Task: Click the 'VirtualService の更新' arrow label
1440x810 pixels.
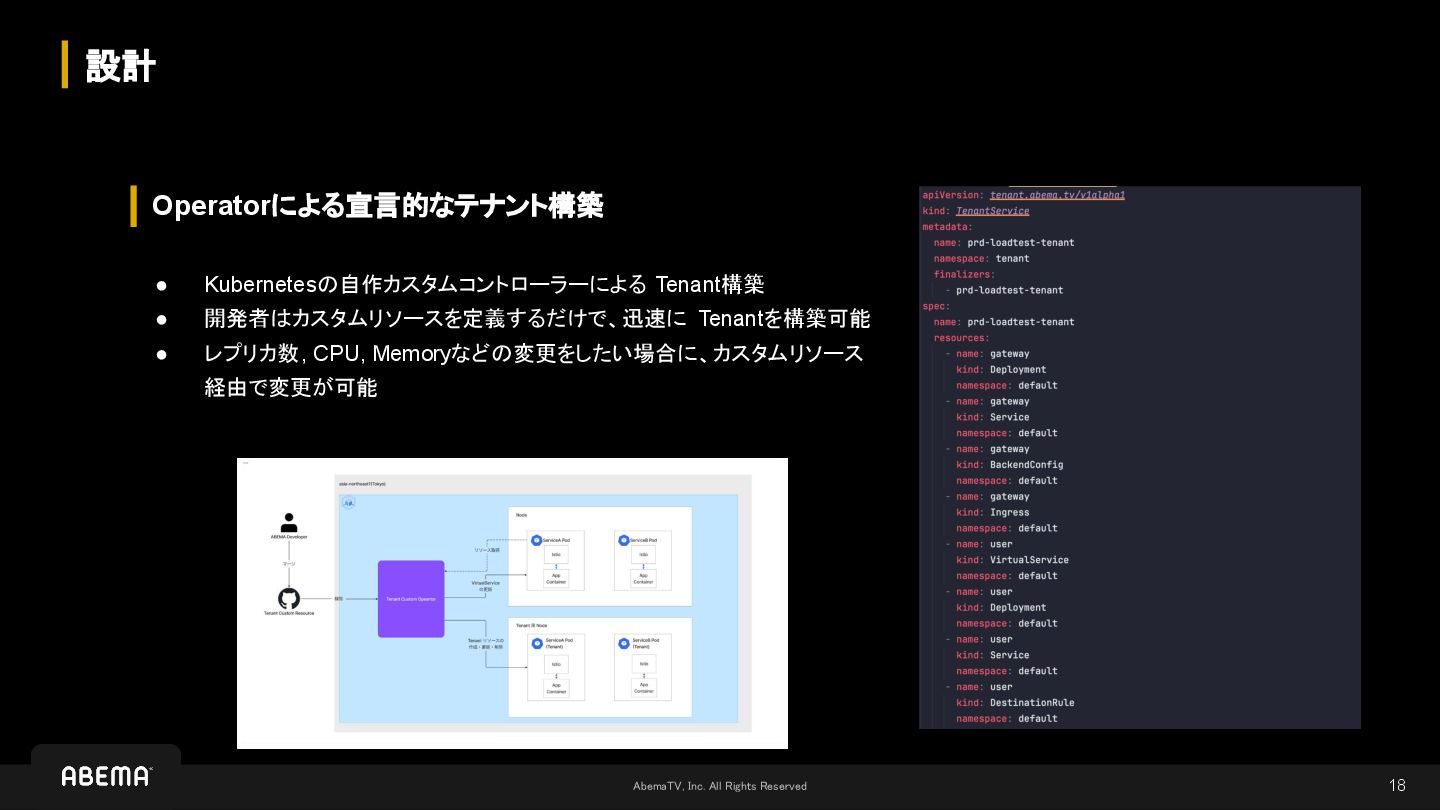Action: pos(486,586)
